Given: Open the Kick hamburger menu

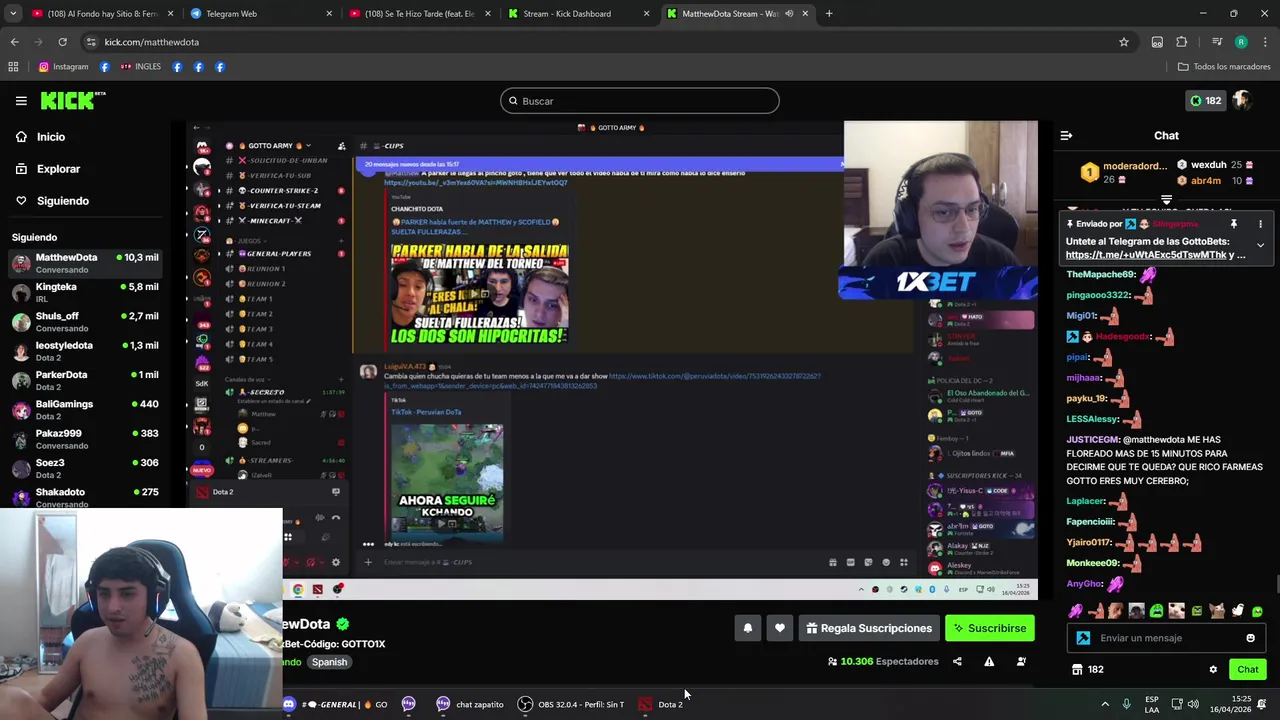Looking at the screenshot, I should click(x=21, y=101).
